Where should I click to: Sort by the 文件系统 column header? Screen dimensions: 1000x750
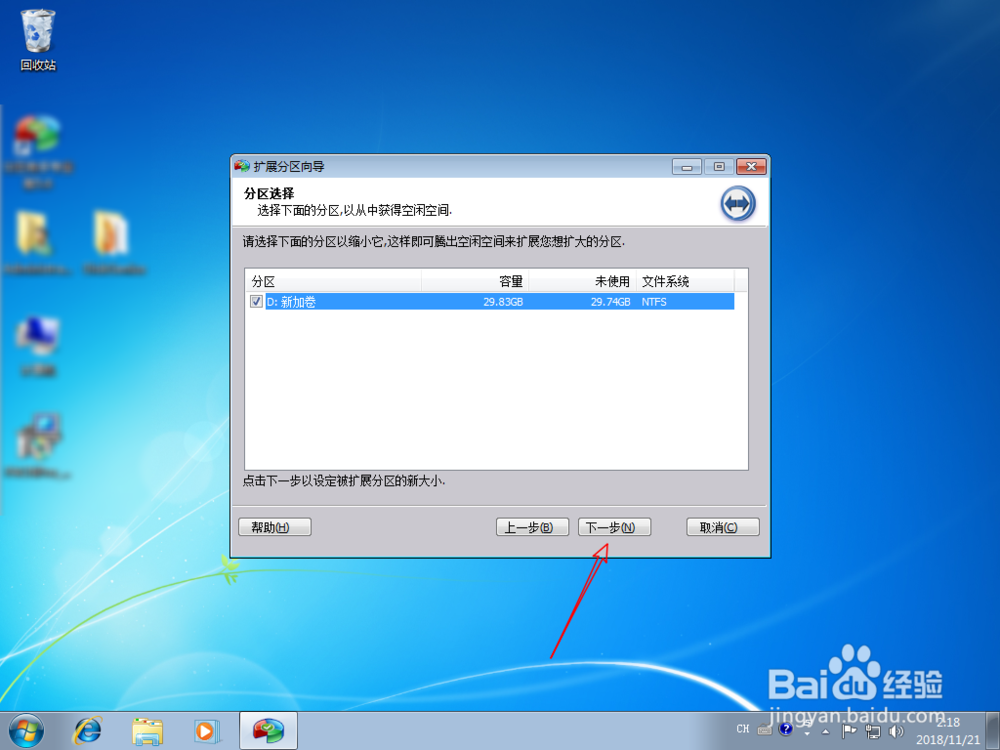[685, 281]
